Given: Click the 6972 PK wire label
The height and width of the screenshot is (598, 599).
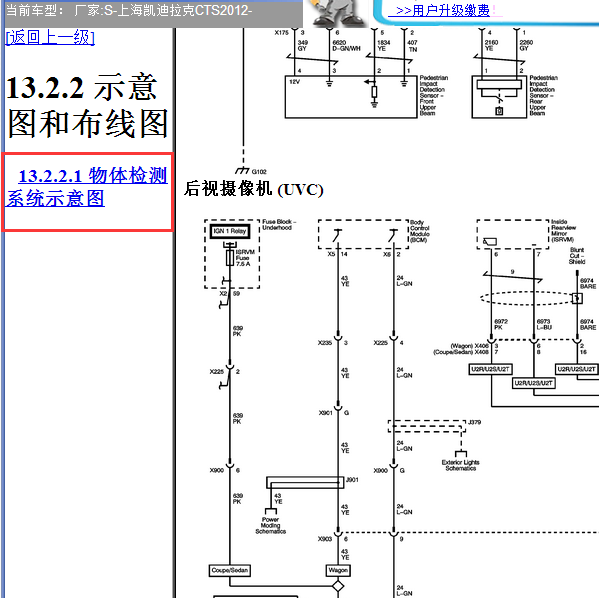Looking at the screenshot, I should (501, 324).
